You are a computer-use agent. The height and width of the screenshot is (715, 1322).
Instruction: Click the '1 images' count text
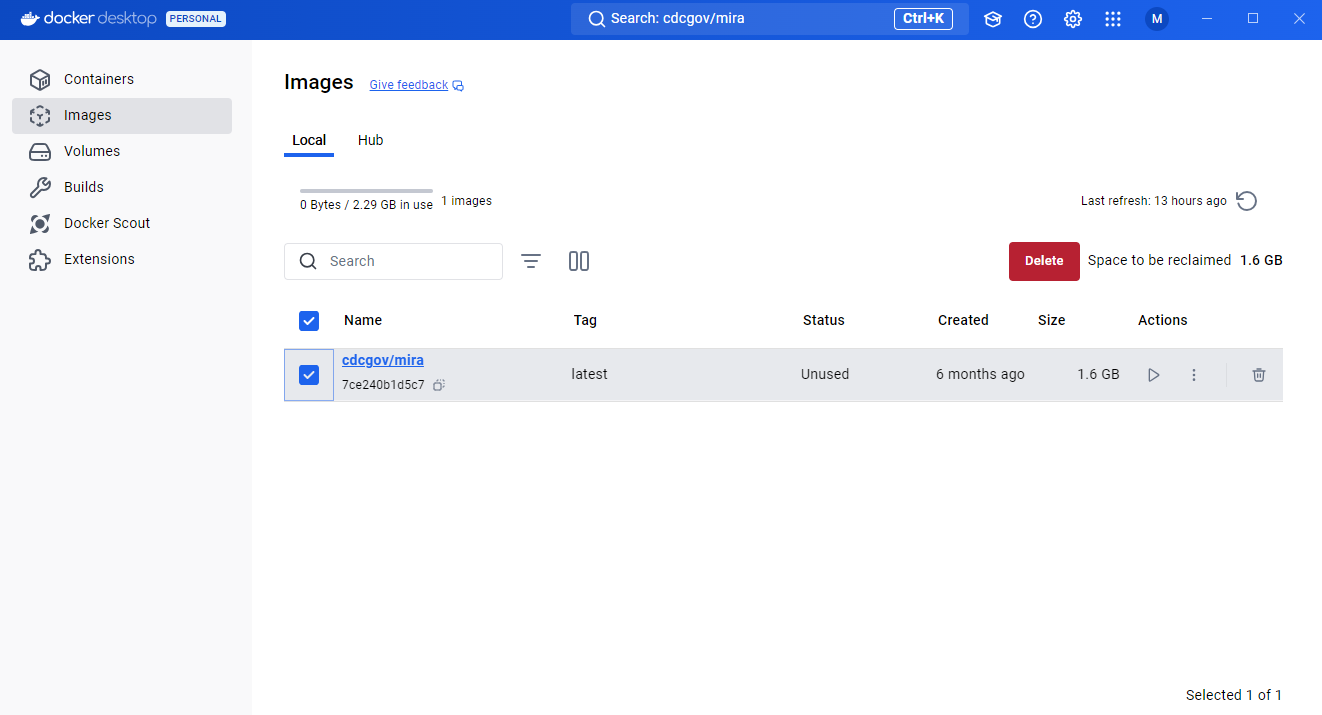(466, 201)
